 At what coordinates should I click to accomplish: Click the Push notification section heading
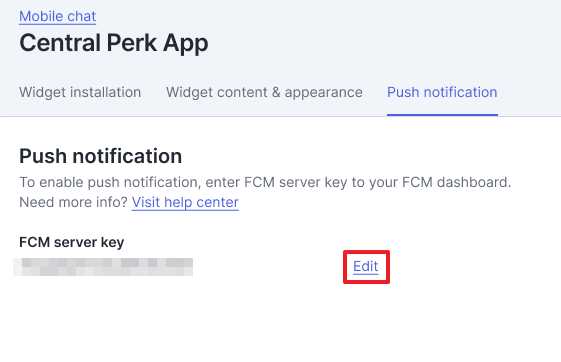pos(101,156)
